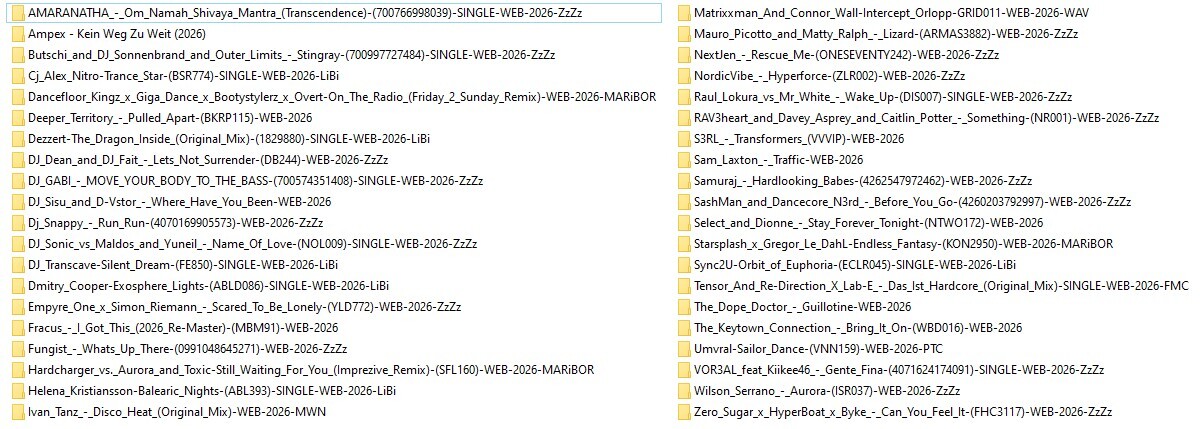Click folder icon for DJ_Sisu Where_Have_You_Been
The height and width of the screenshot is (429, 1200).
pos(18,202)
